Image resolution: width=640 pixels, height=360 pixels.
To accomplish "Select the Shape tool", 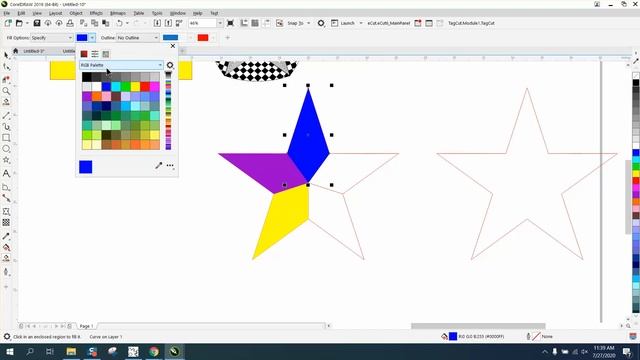I will (x=6, y=67).
